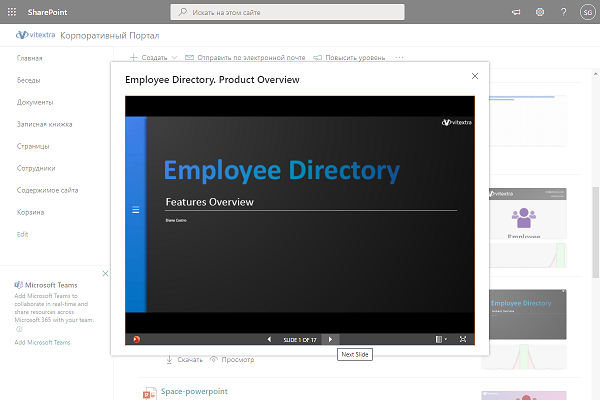This screenshot has height=400, width=600.
Task: Open the command bar ellipsis overflow menu
Action: tap(399, 57)
